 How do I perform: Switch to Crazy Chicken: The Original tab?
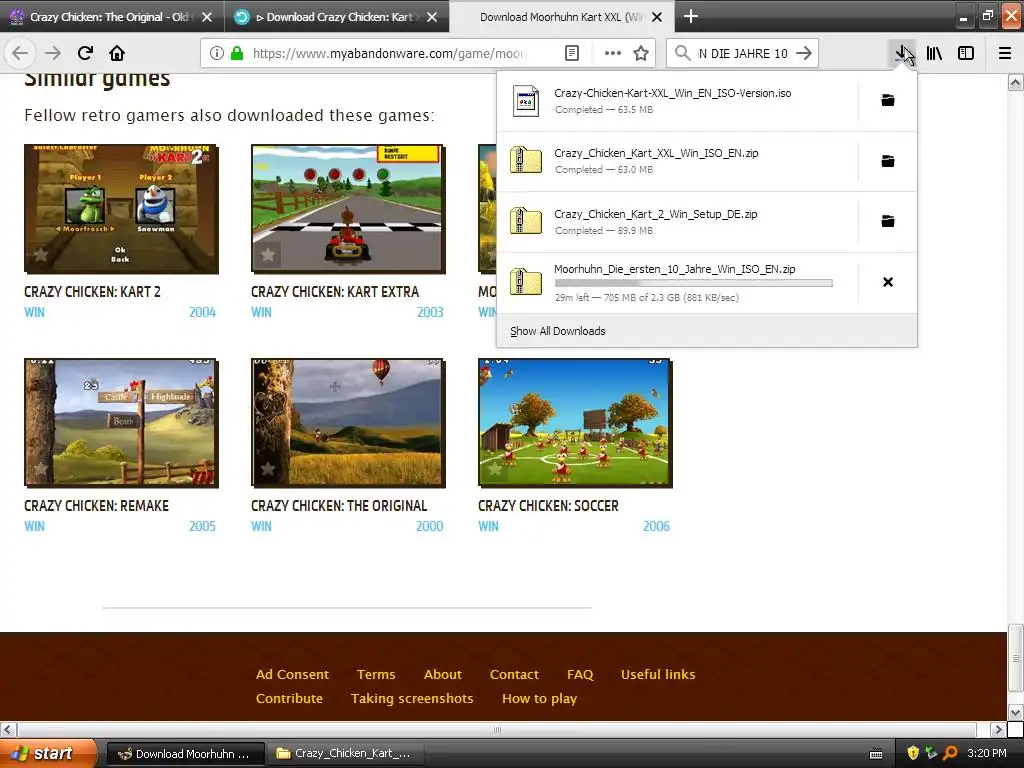pos(111,17)
